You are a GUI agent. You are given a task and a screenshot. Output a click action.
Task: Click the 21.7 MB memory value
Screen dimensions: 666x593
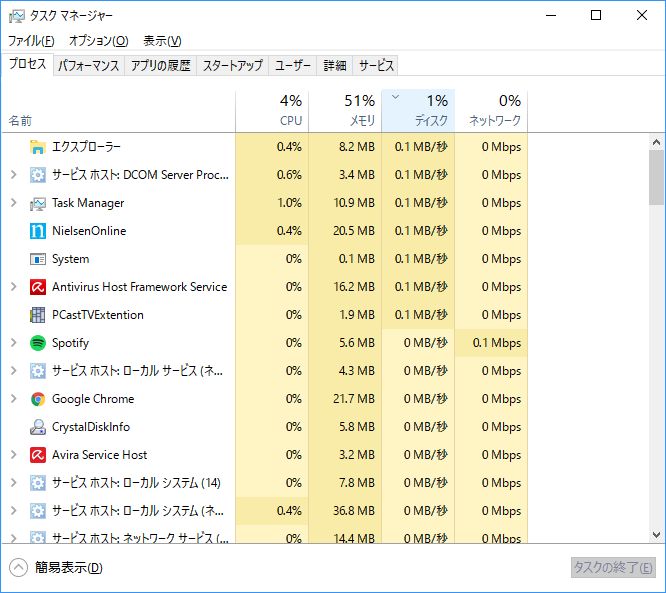[354, 399]
